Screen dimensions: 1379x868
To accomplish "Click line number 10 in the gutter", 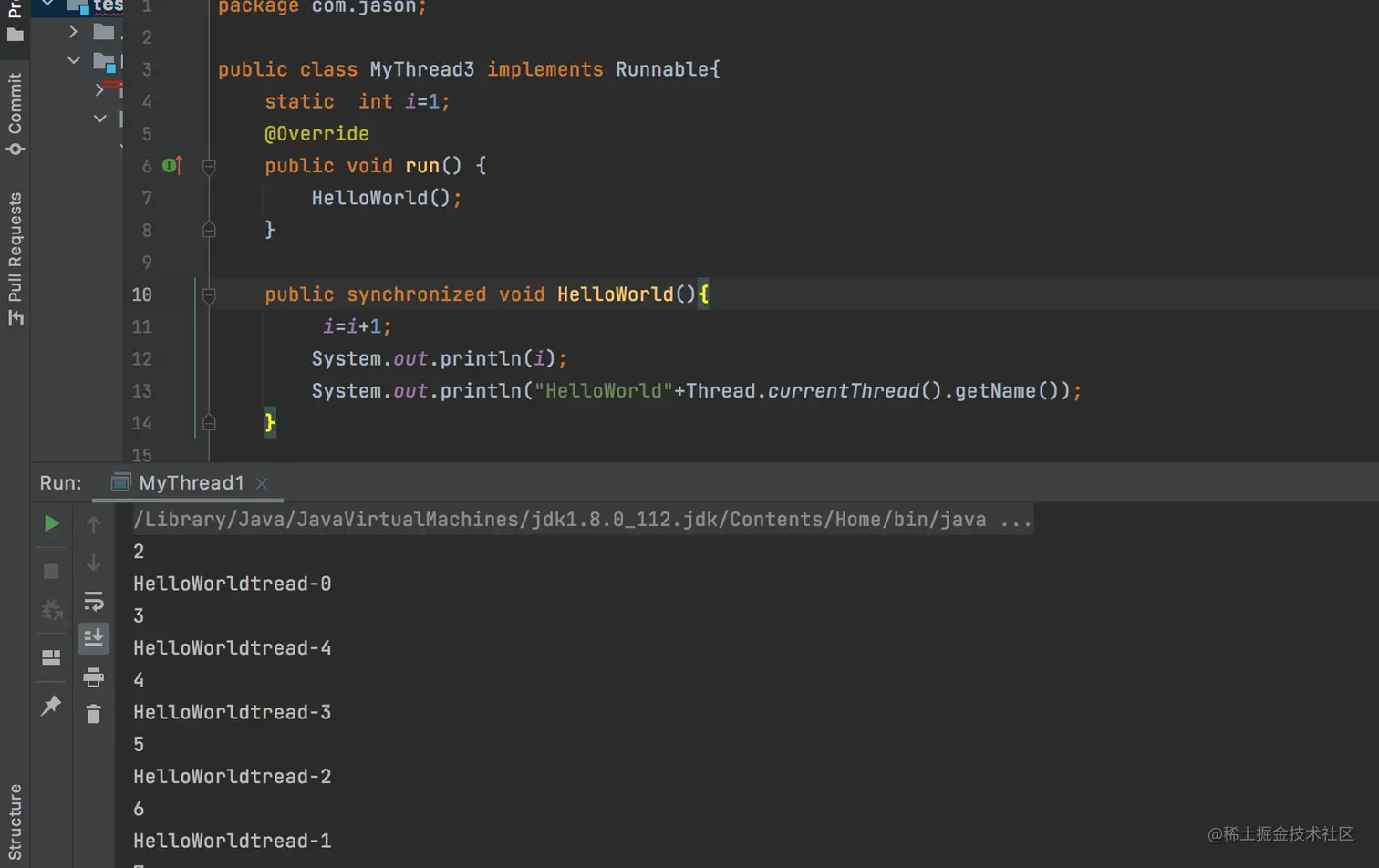I will (141, 294).
